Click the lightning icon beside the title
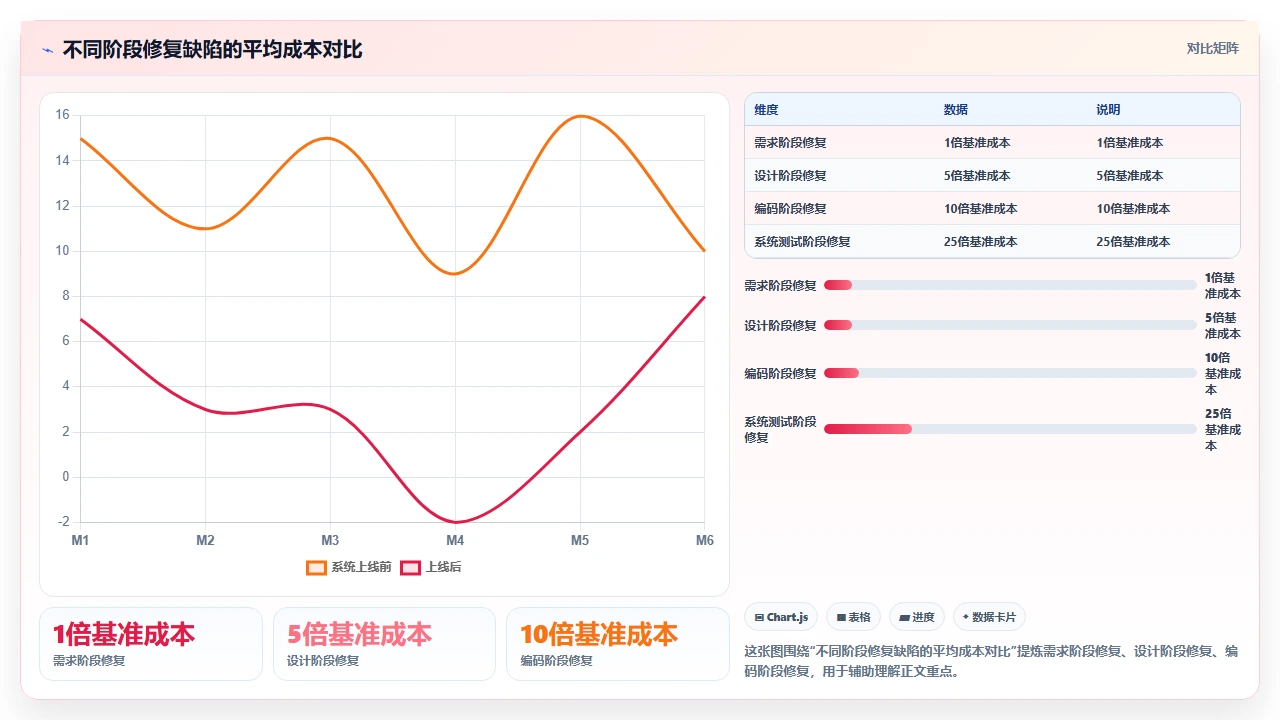Image resolution: width=1280 pixels, height=720 pixels. tap(47, 50)
